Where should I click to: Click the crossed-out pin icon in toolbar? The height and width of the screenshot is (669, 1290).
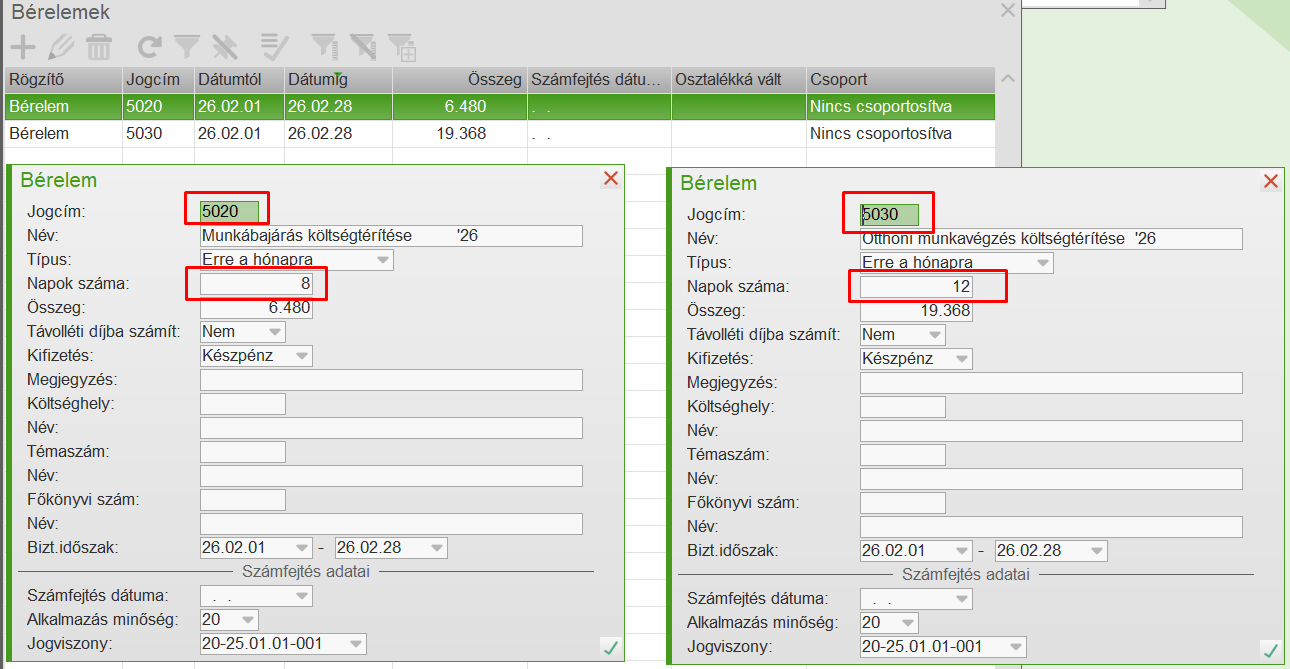click(x=224, y=46)
